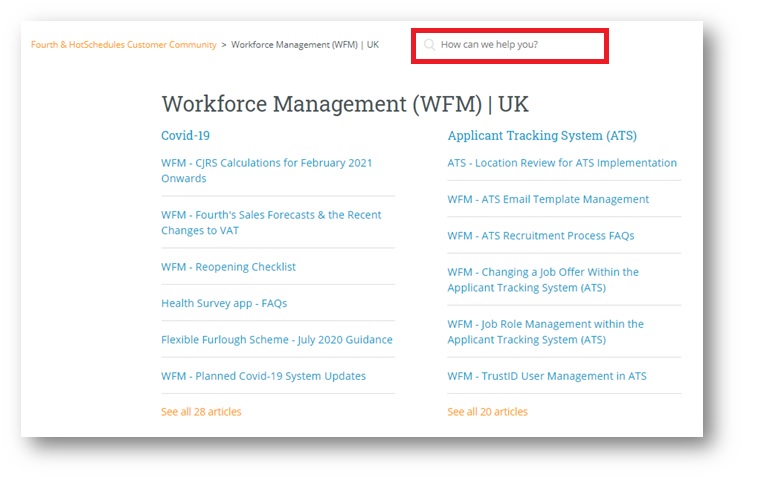Viewport: 759px width, 491px height.
Task: Click the search magnifier icon
Action: [429, 45]
